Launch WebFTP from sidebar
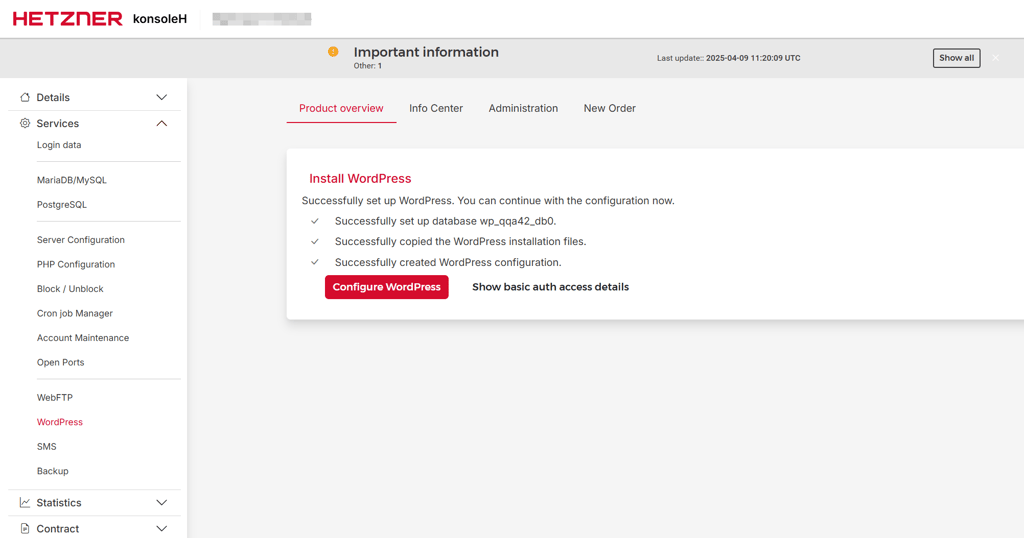The height and width of the screenshot is (538, 1024). pyautogui.click(x=54, y=398)
